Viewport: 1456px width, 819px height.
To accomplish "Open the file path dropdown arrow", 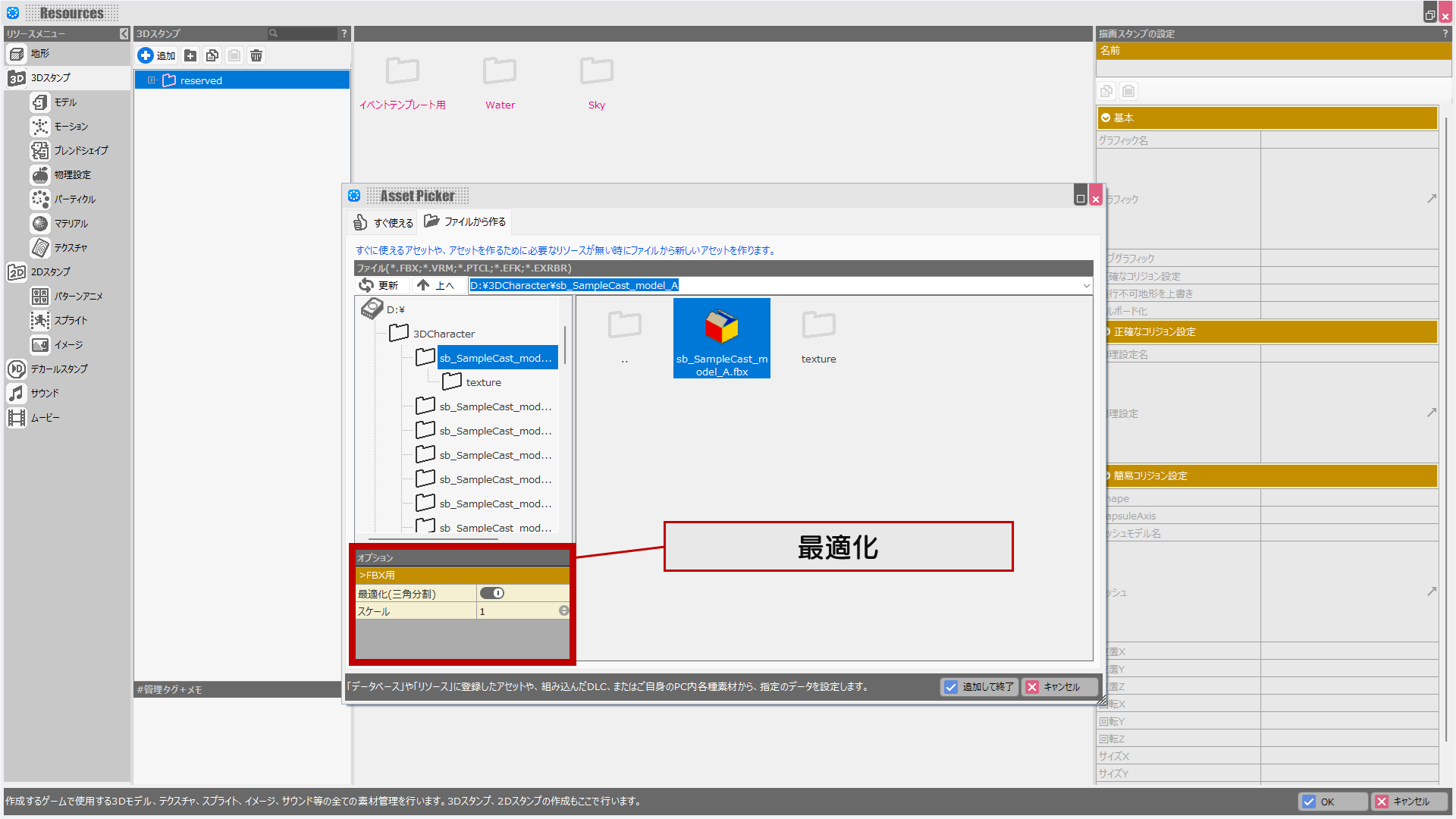I will coord(1086,286).
